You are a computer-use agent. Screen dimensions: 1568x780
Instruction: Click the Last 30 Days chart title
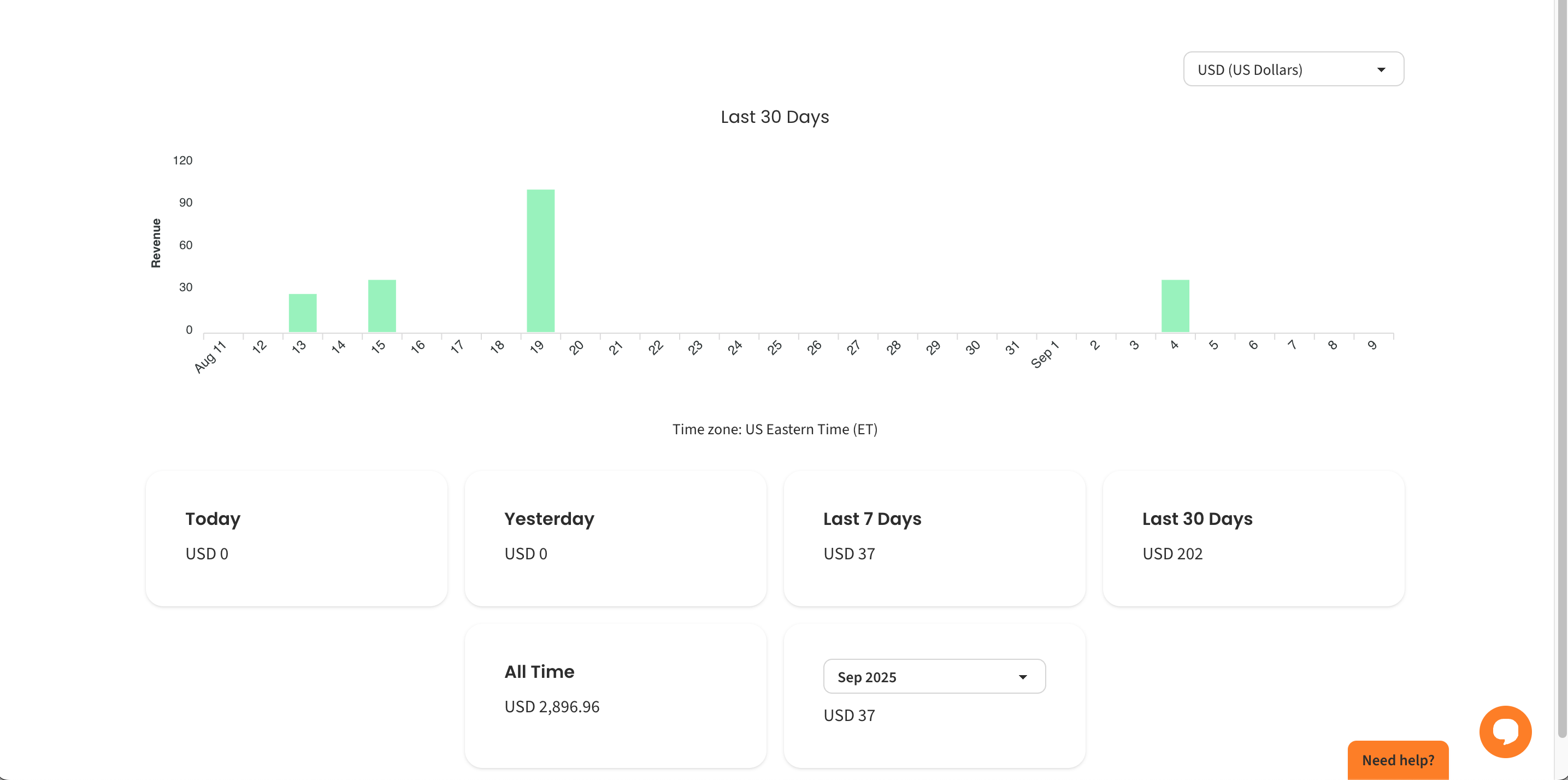point(774,117)
